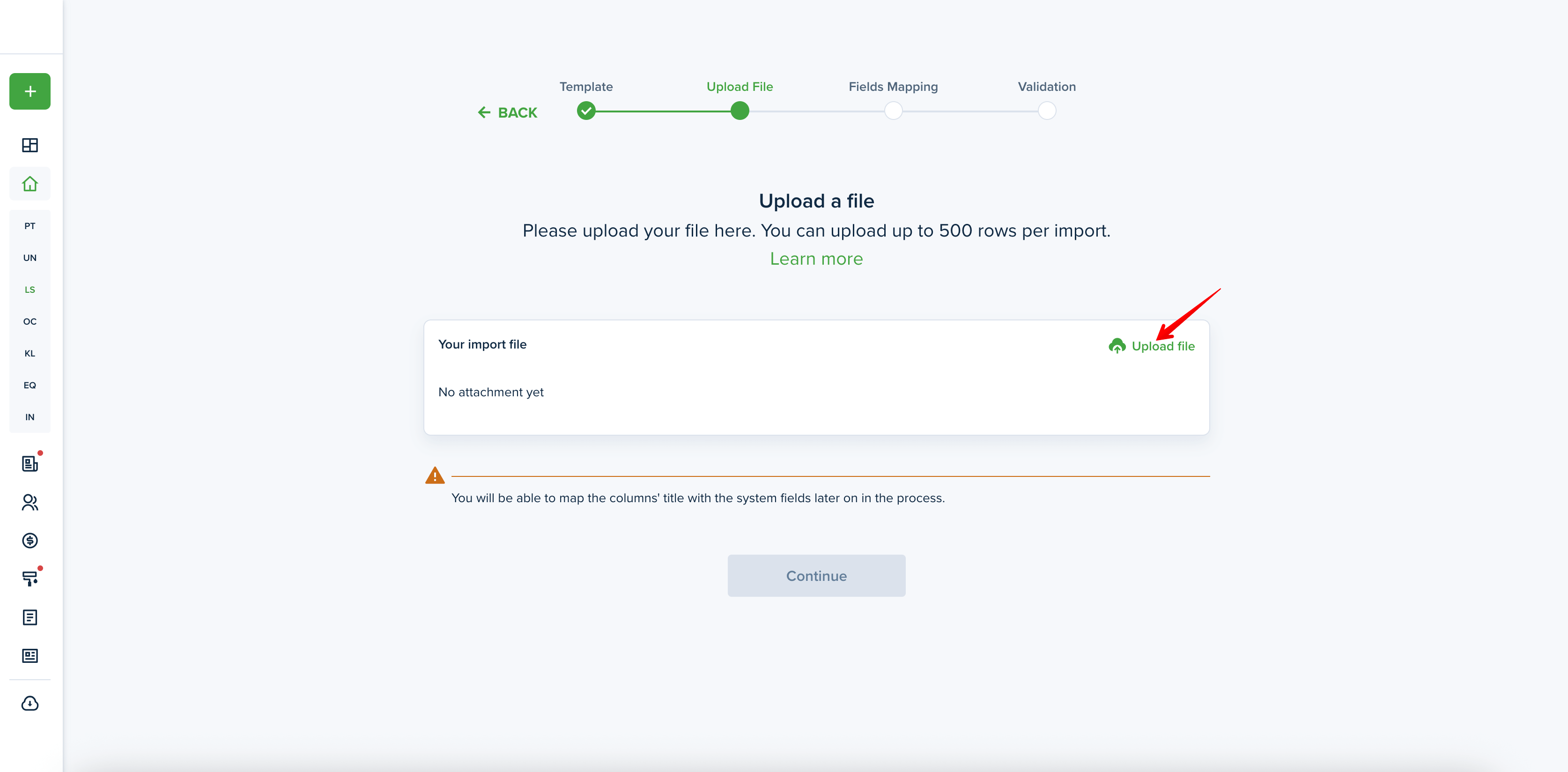
Task: Open the document list icon
Action: click(30, 617)
